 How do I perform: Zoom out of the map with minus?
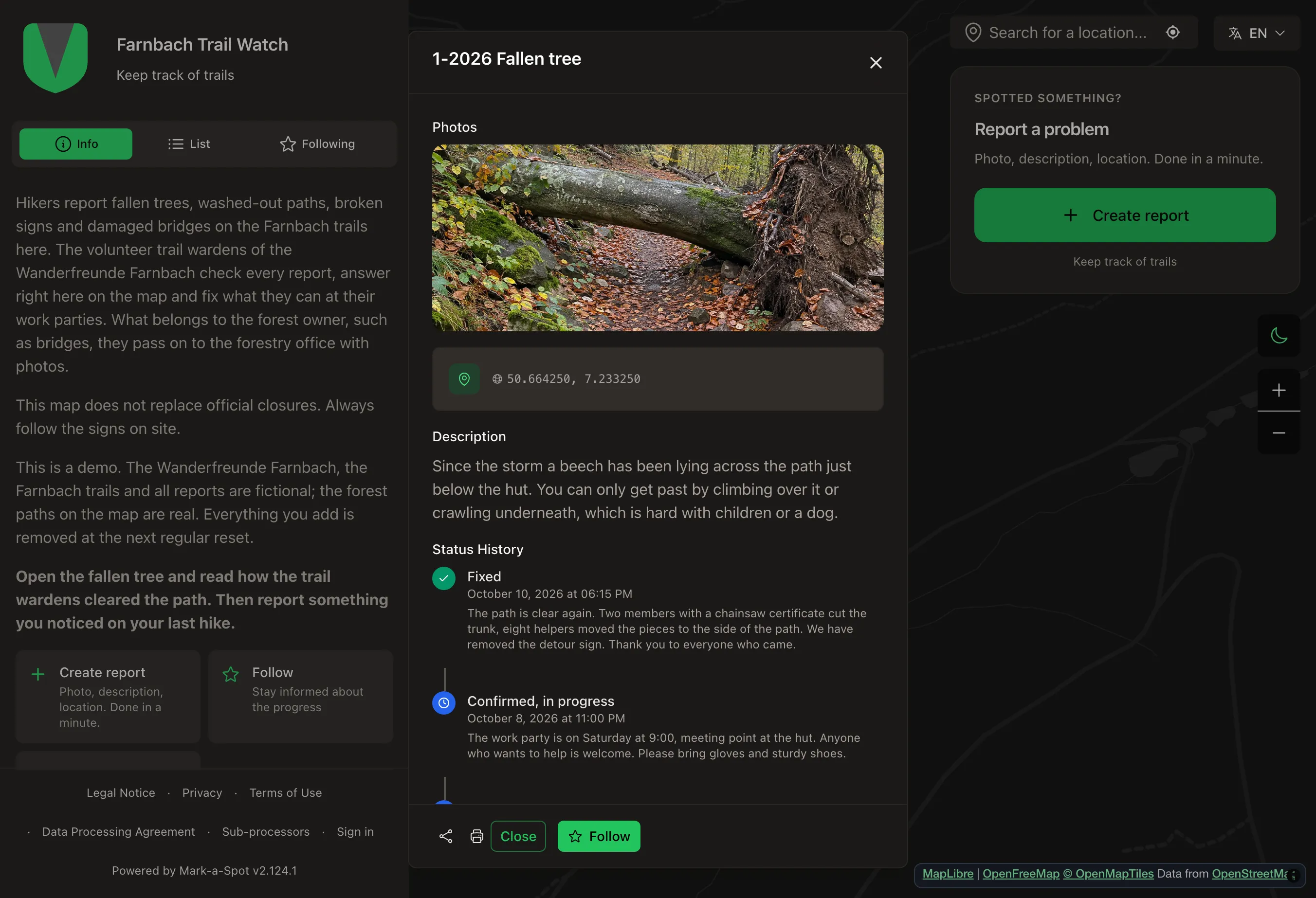(1279, 433)
